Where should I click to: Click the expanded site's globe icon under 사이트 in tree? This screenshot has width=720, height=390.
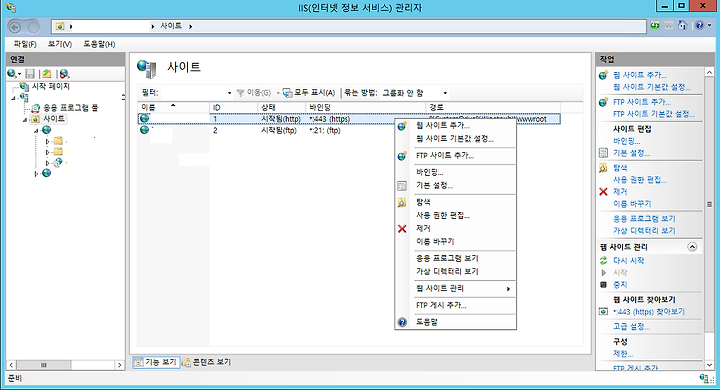tap(46, 130)
